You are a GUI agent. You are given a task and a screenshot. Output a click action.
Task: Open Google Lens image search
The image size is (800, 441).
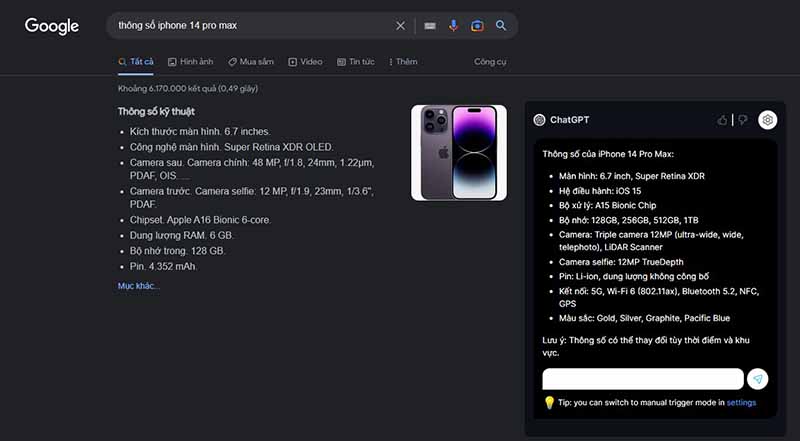tap(477, 26)
